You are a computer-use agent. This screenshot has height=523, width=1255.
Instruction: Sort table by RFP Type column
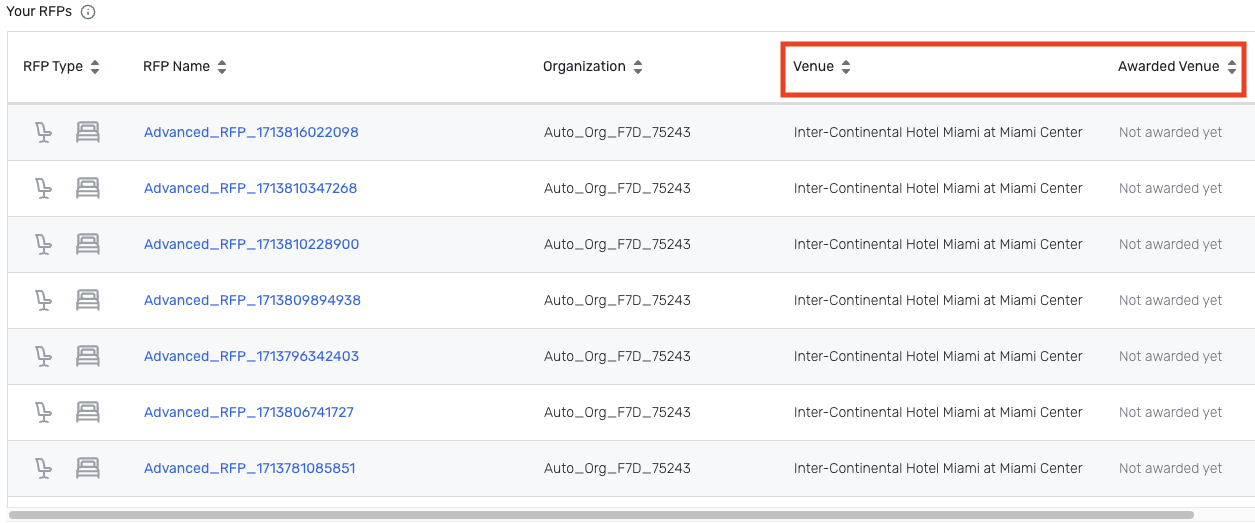(95, 67)
